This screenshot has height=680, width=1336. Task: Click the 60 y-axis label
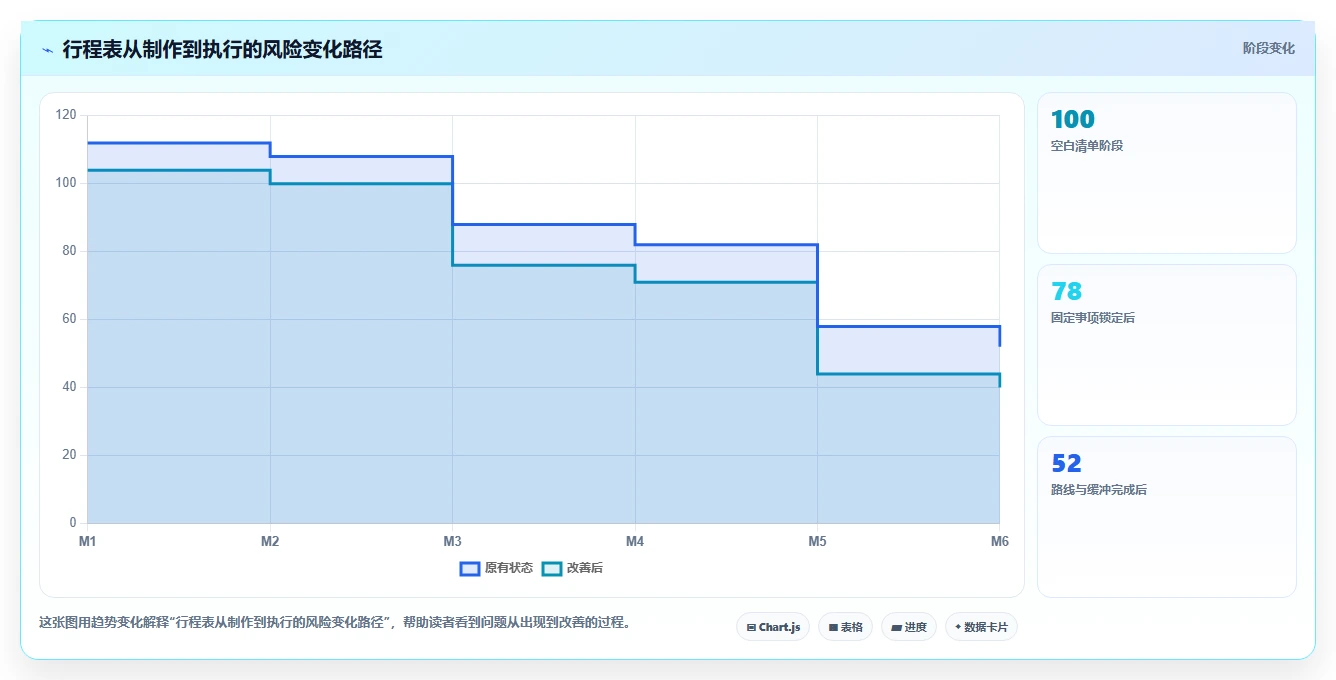point(70,319)
